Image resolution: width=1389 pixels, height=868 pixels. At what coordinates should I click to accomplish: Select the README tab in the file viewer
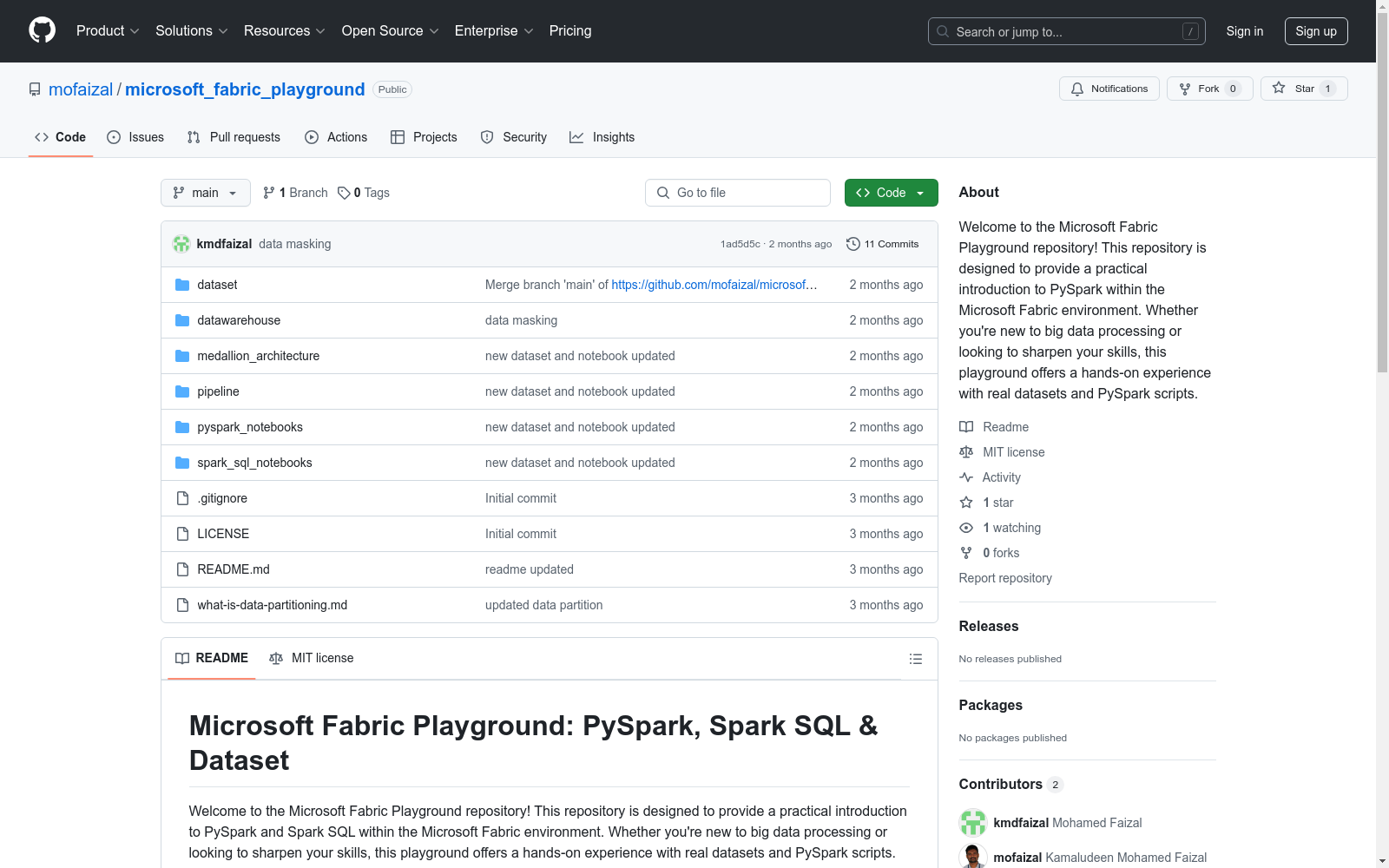coord(212,658)
